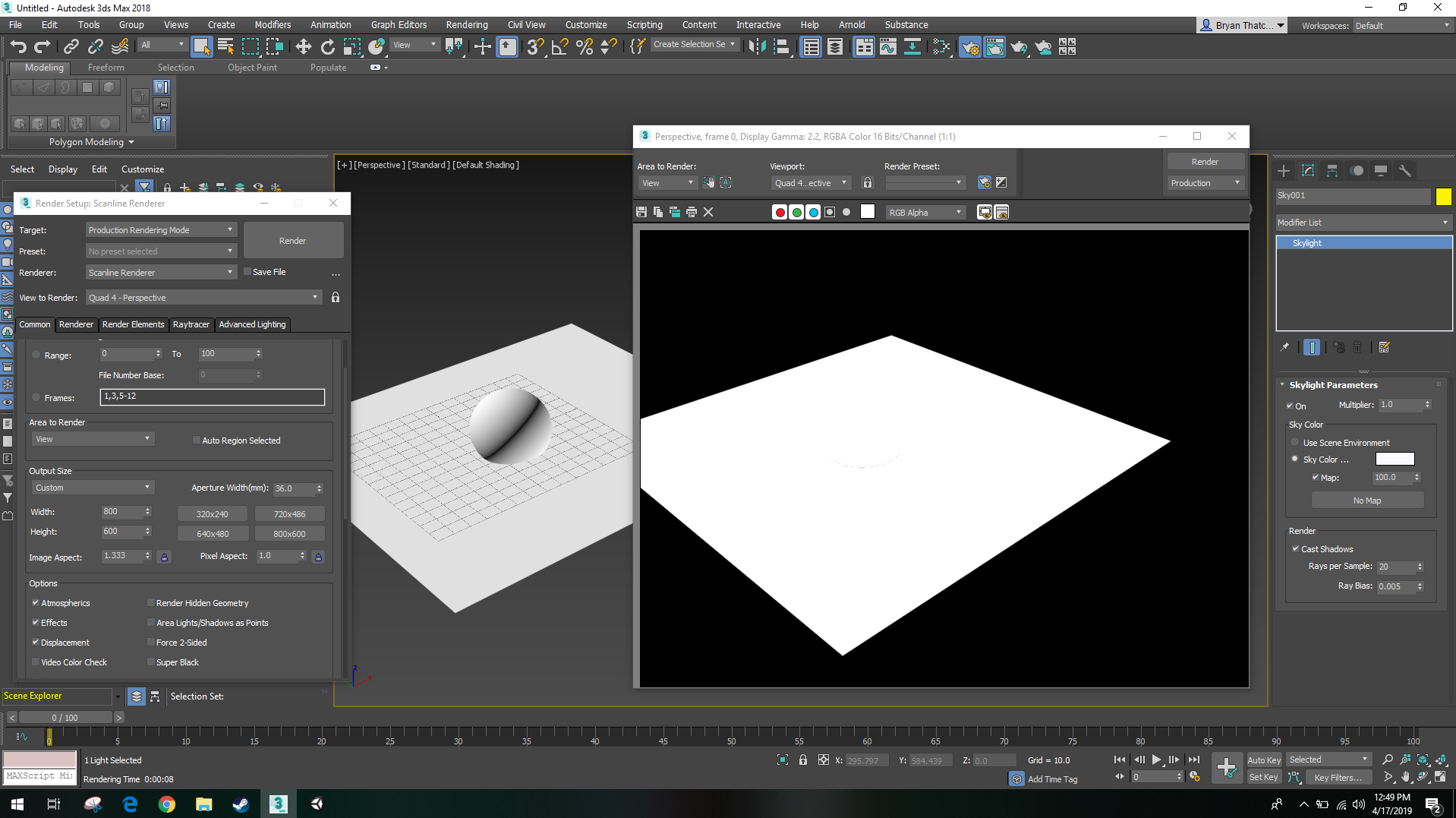
Task: Click the Hierarchy tab icon in command panel
Action: [x=1332, y=170]
